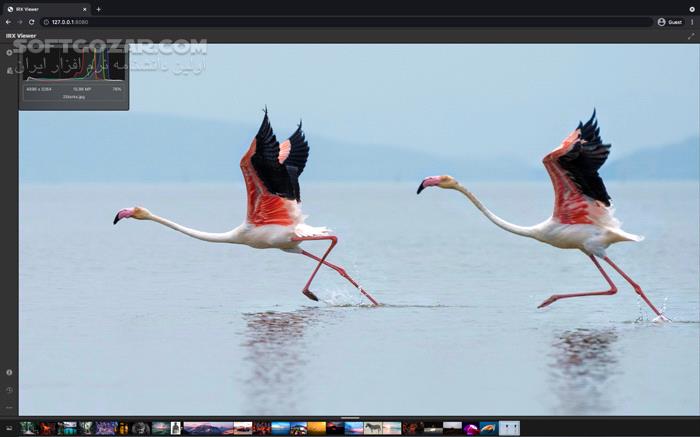Image resolution: width=700 pixels, height=437 pixels.
Task: Select the gorilla face thumbnail
Action: point(141,428)
